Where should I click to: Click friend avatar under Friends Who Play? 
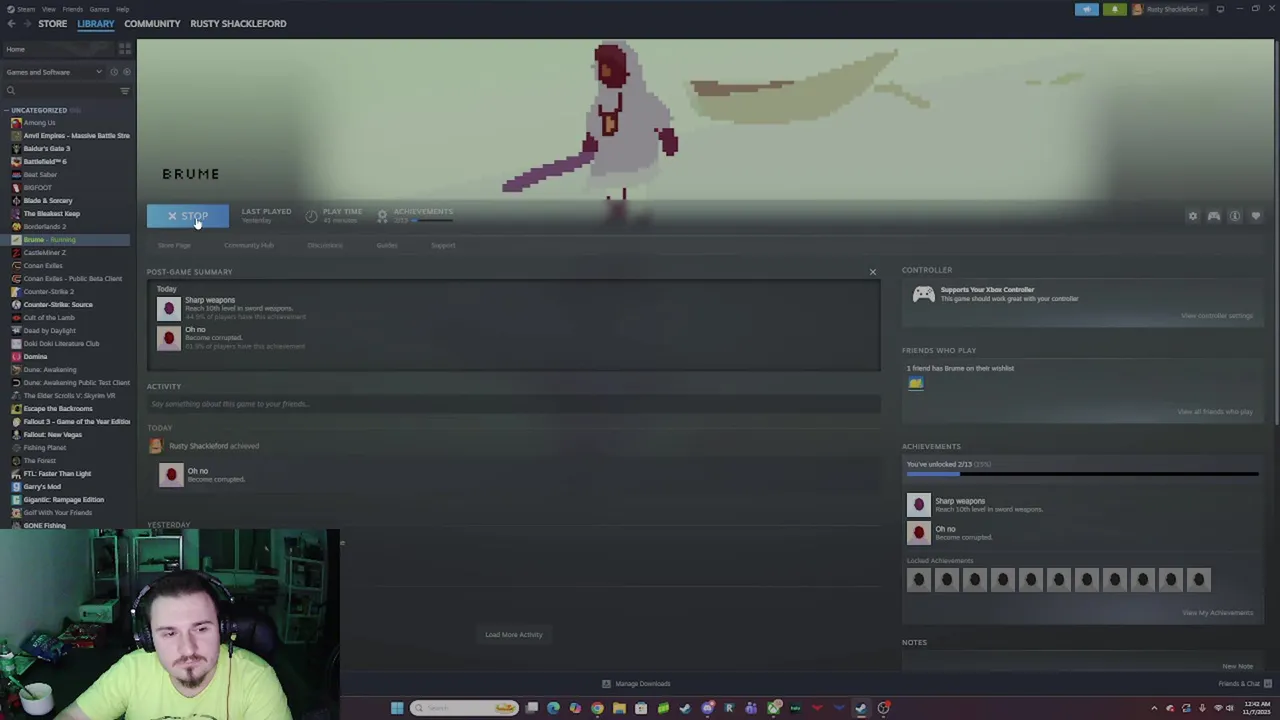coord(915,384)
